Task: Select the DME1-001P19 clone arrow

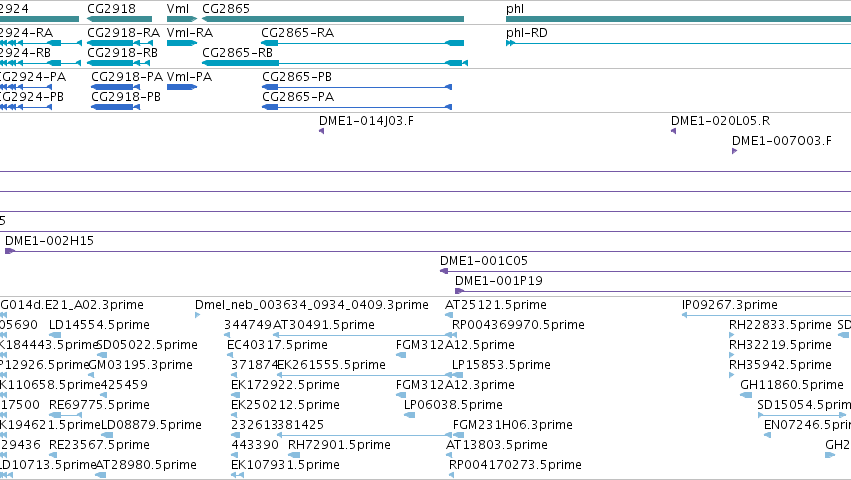Action: tap(460, 291)
